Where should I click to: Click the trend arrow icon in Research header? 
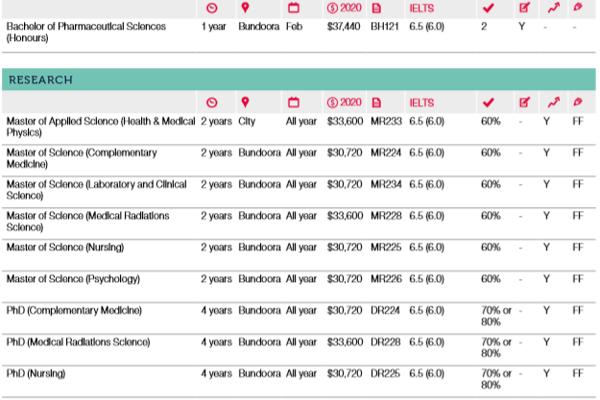pyautogui.click(x=551, y=102)
